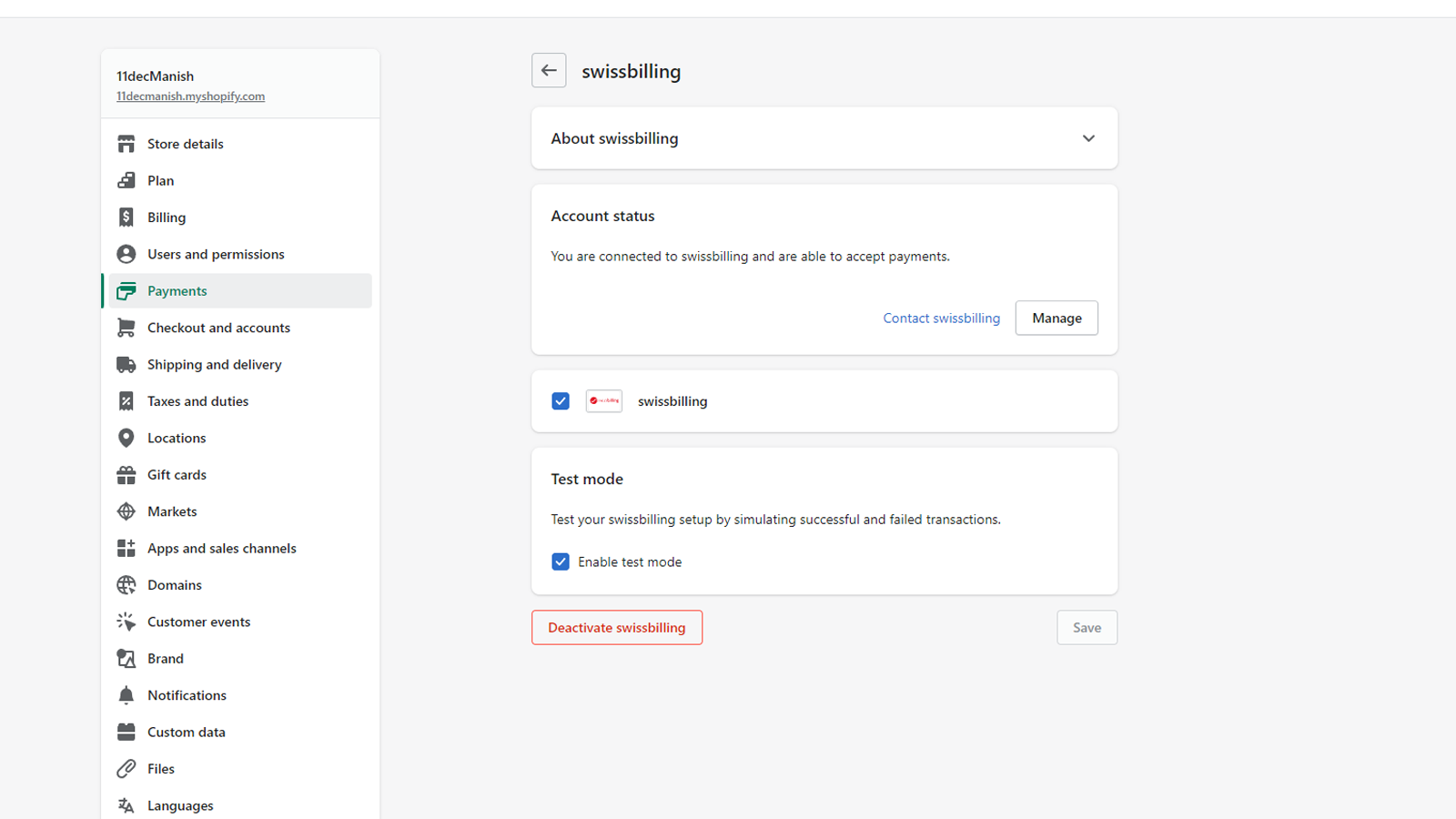Click the Languages translate icon
This screenshot has width=1456, height=819.
(x=126, y=805)
